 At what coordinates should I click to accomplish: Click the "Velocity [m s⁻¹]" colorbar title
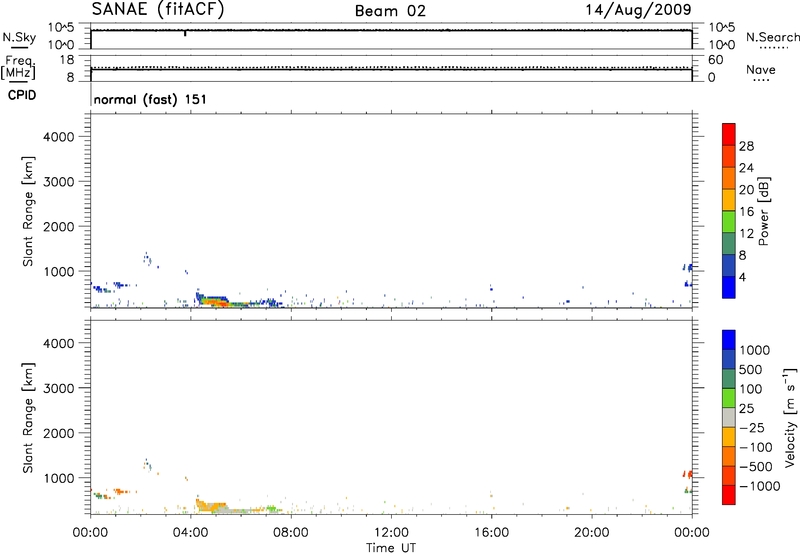click(x=790, y=417)
